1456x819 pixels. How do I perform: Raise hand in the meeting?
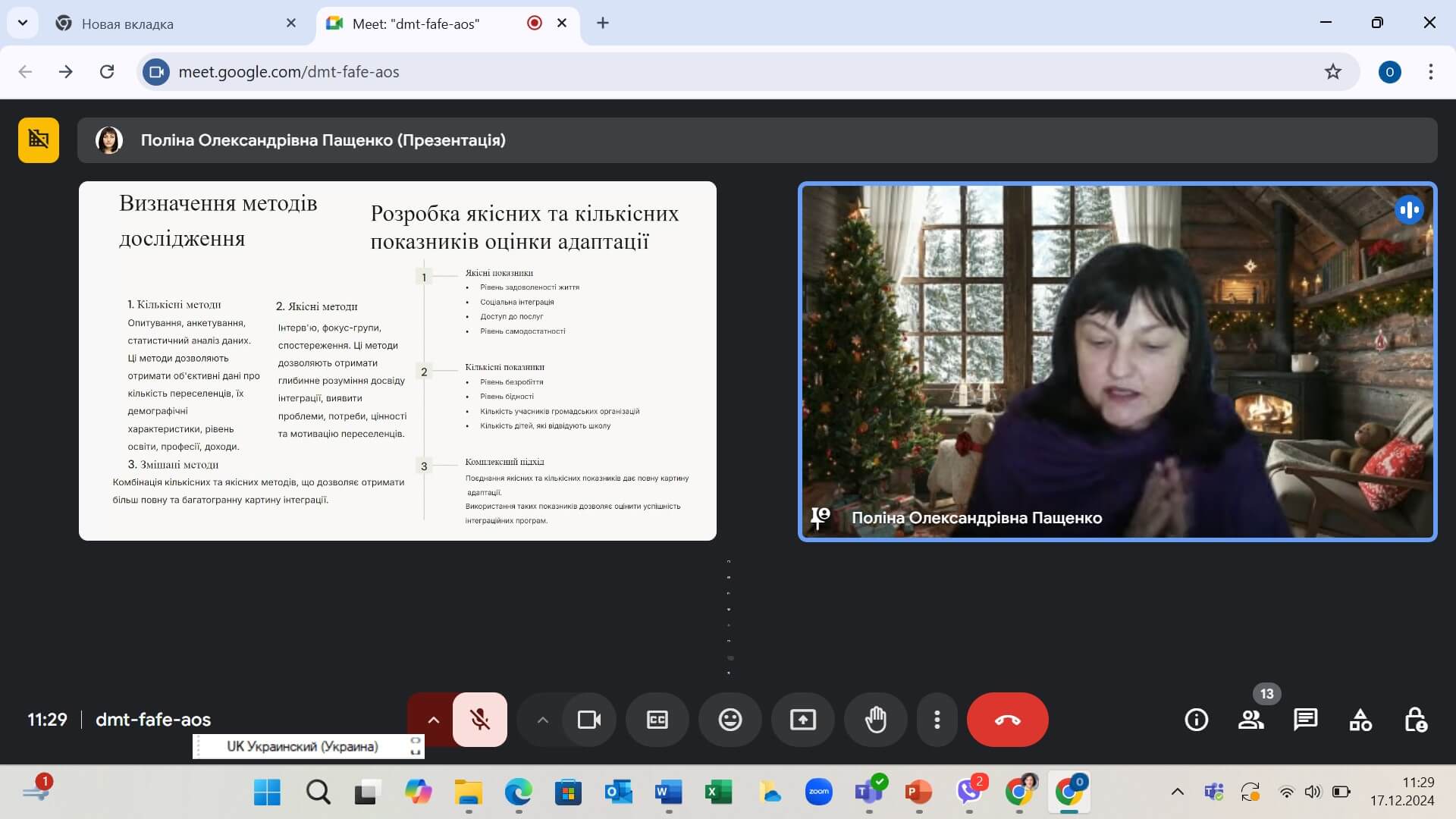(x=875, y=720)
